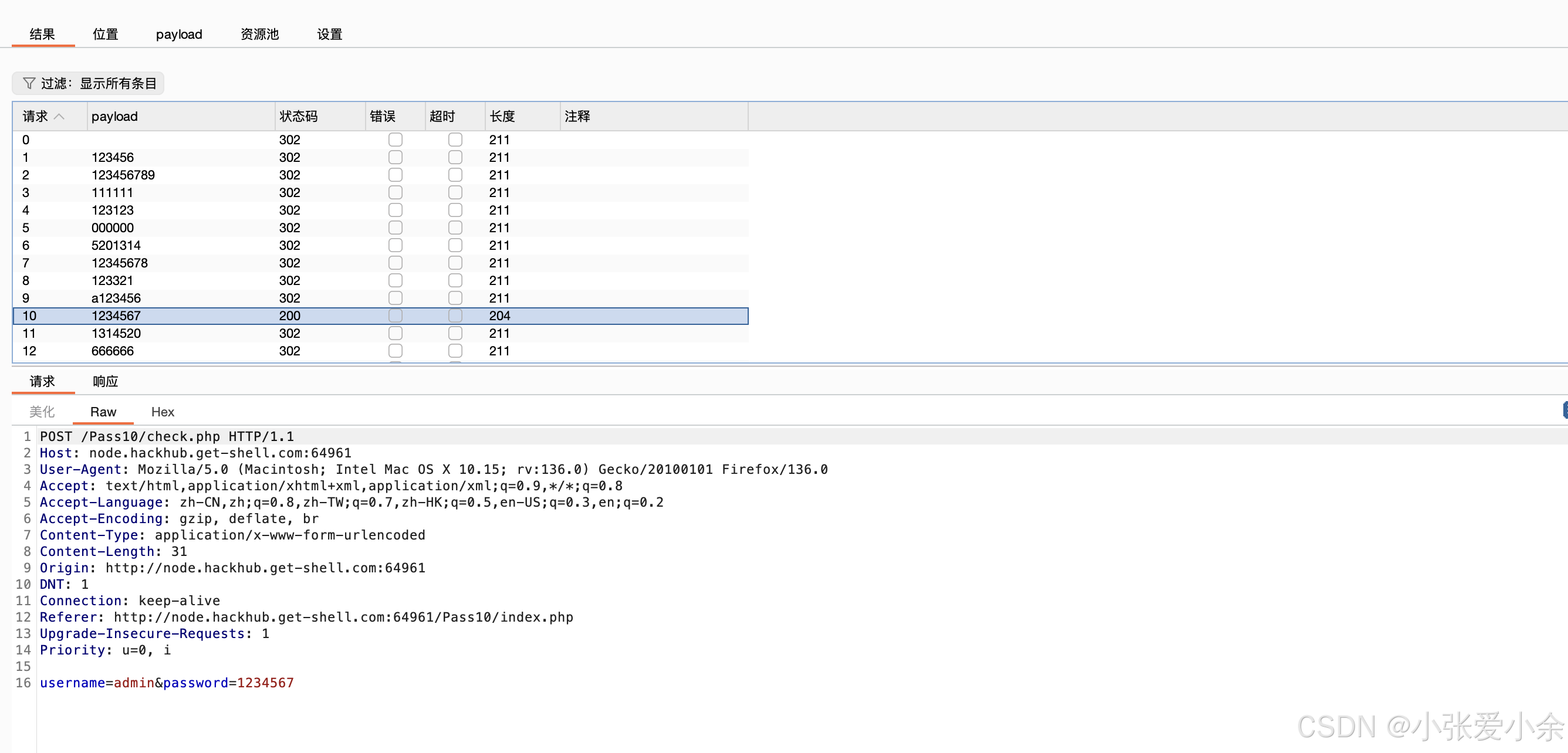Select result row with payload 1234567
This screenshot has width=1568, height=753.
point(116,316)
